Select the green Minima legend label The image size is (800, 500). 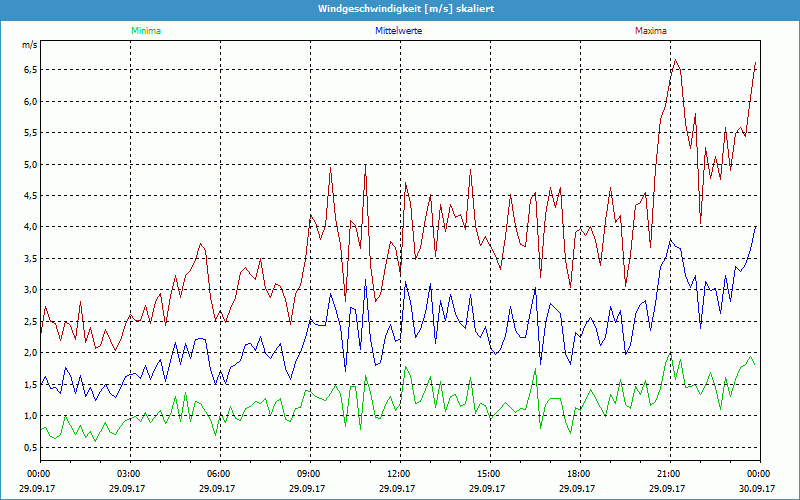[x=146, y=31]
